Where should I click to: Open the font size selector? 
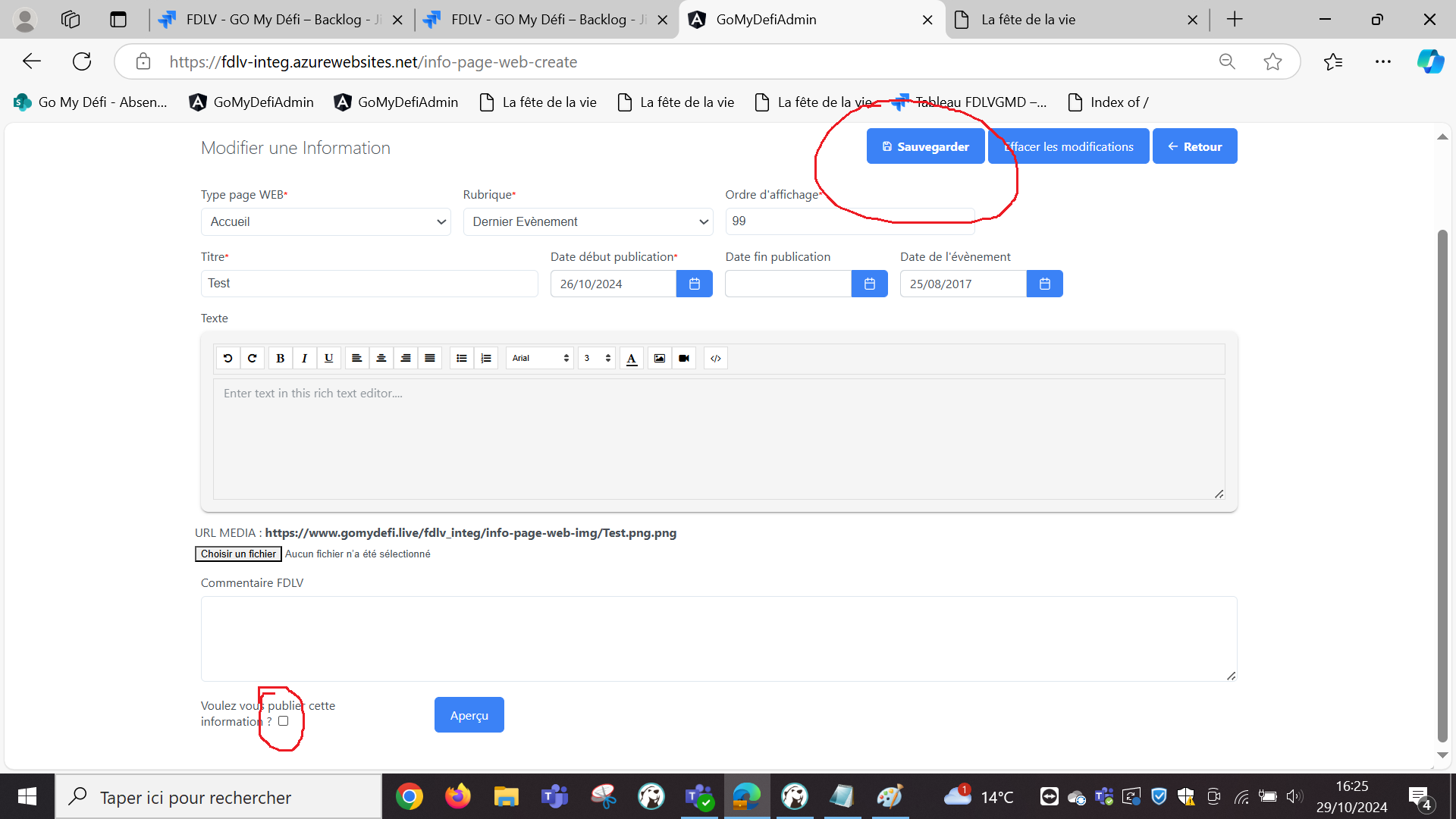coord(597,358)
